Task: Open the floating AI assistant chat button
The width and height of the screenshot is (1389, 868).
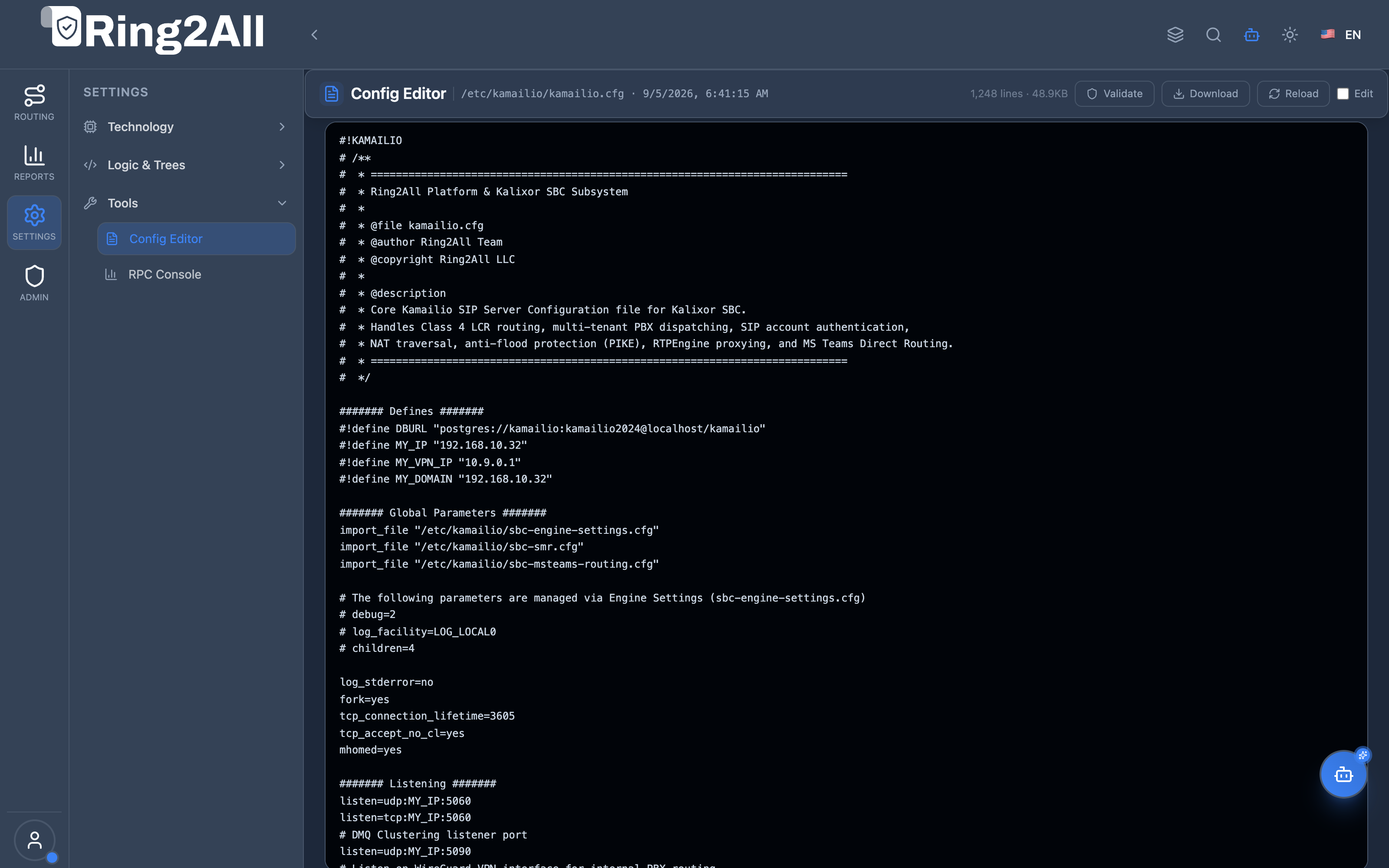Action: (x=1343, y=774)
